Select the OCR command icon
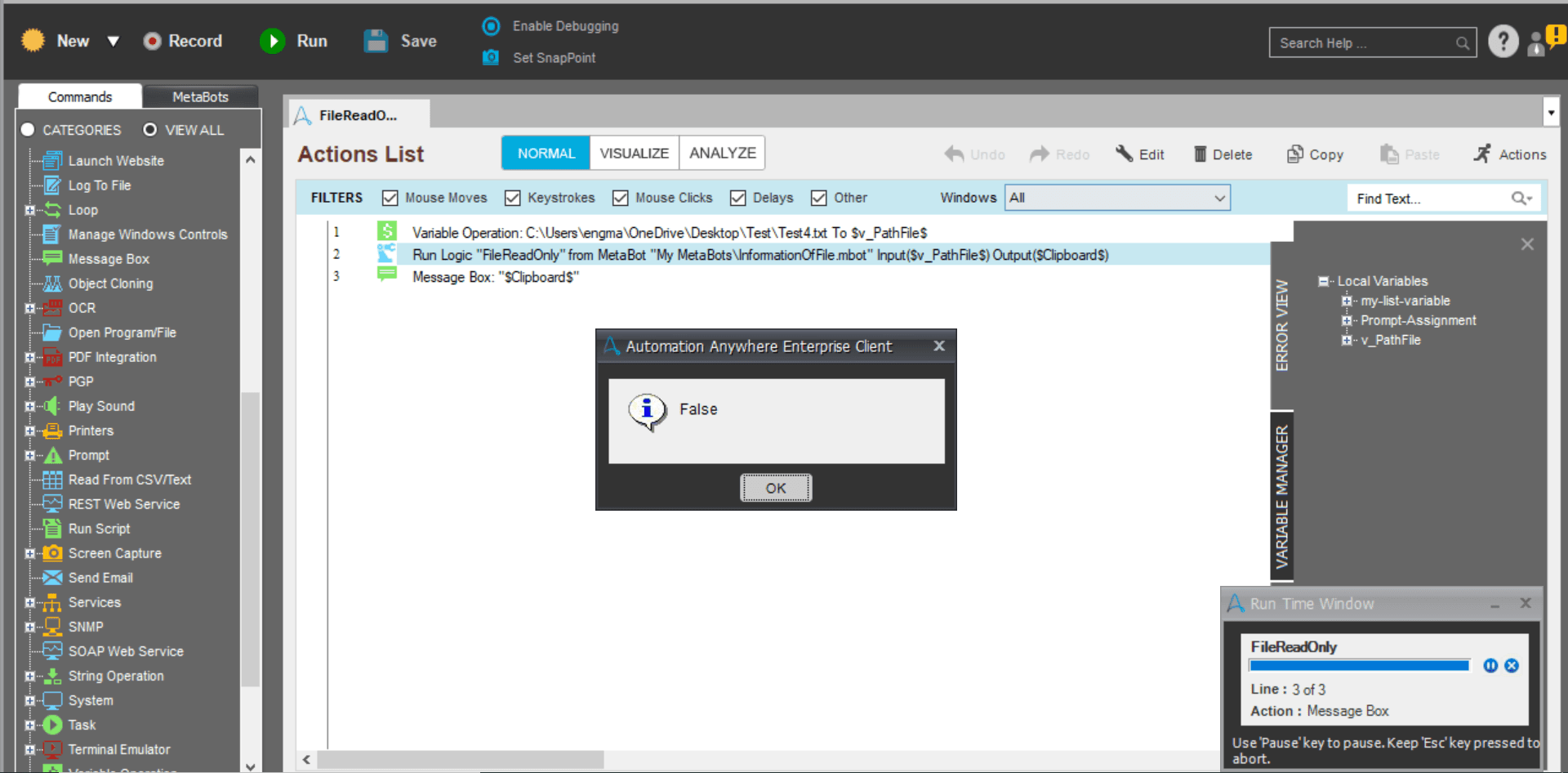 (x=52, y=308)
